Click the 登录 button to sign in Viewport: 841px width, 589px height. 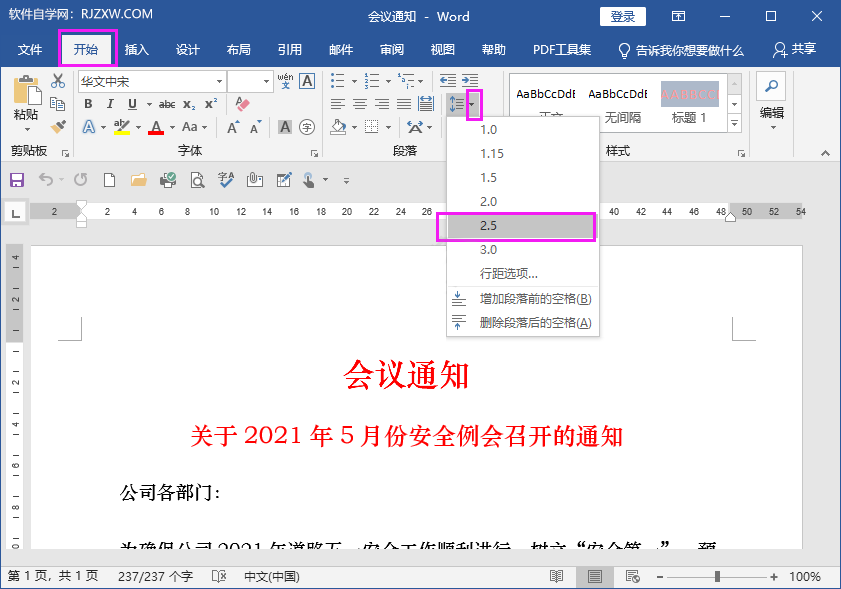622,16
